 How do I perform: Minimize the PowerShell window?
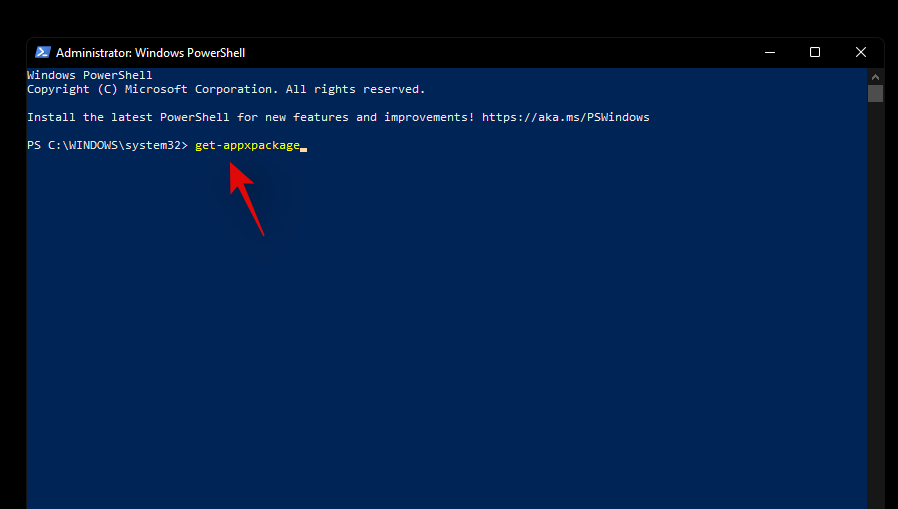tap(769, 52)
